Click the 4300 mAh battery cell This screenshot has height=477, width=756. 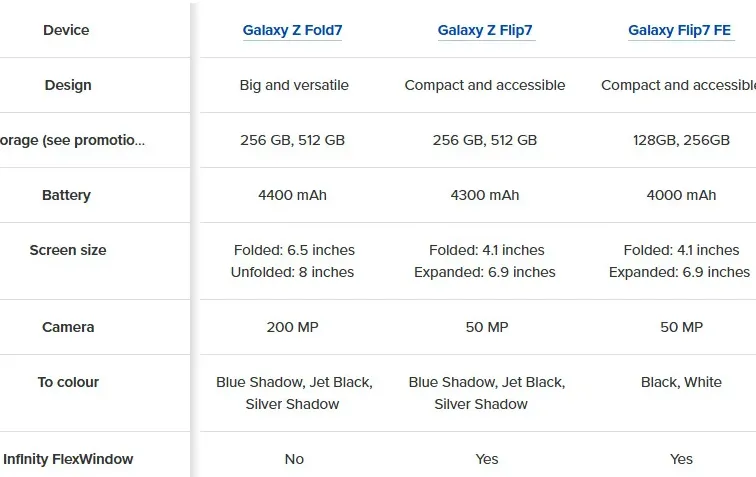(485, 195)
